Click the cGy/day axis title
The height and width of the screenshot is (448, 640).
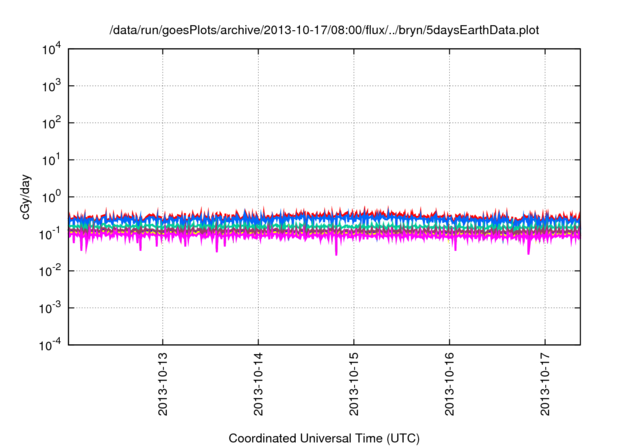(26, 197)
